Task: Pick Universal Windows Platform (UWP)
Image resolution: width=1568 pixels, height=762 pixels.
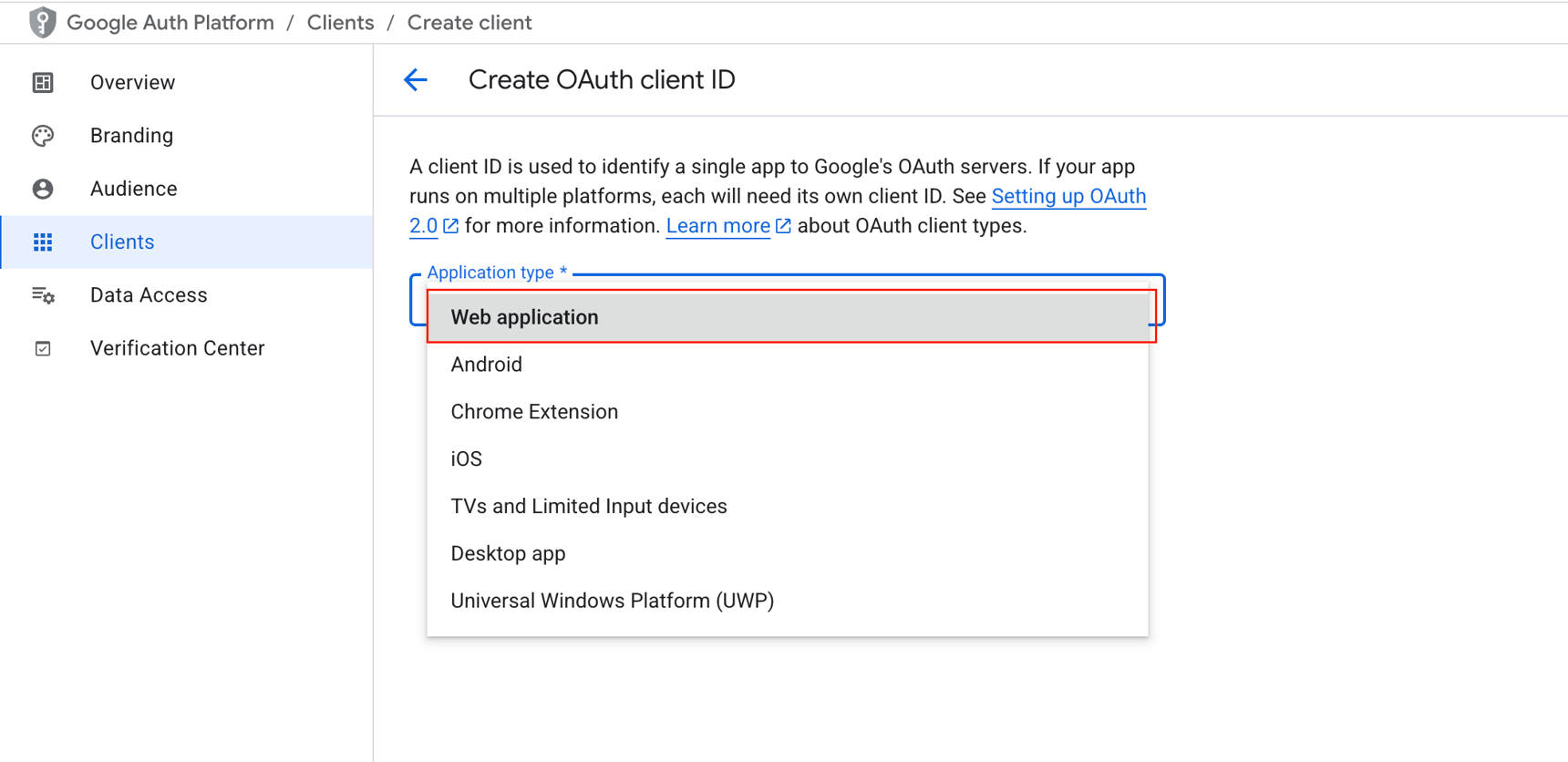Action: 612,602
